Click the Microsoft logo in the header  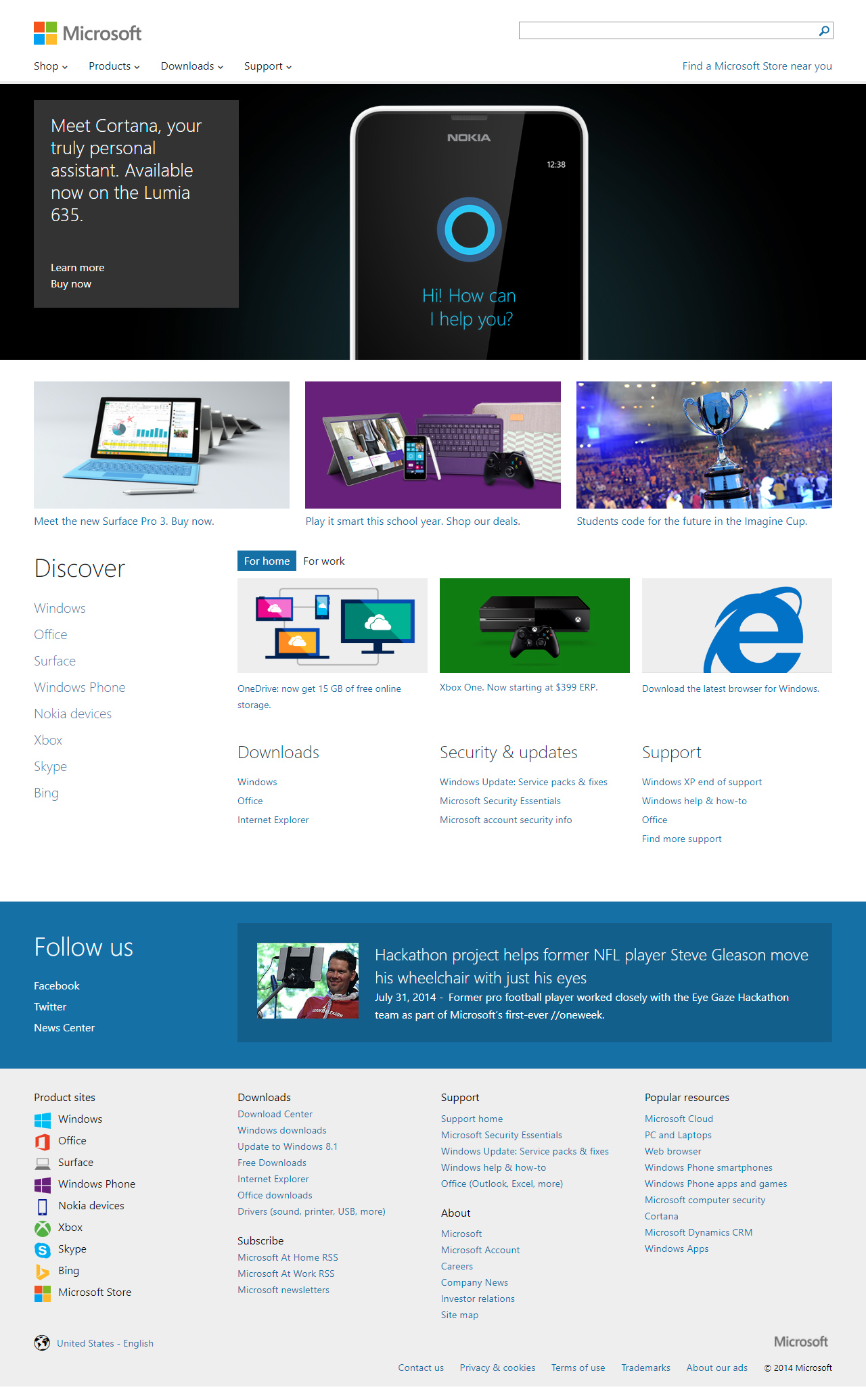point(88,33)
